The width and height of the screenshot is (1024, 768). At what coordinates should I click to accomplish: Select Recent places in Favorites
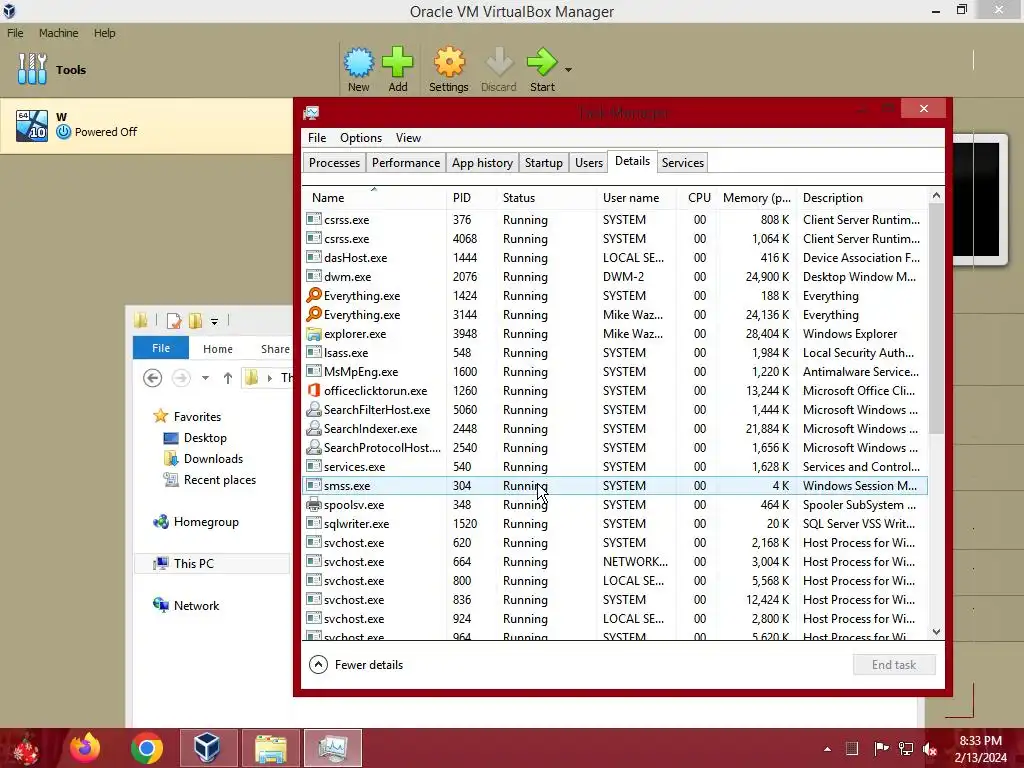[x=210, y=479]
